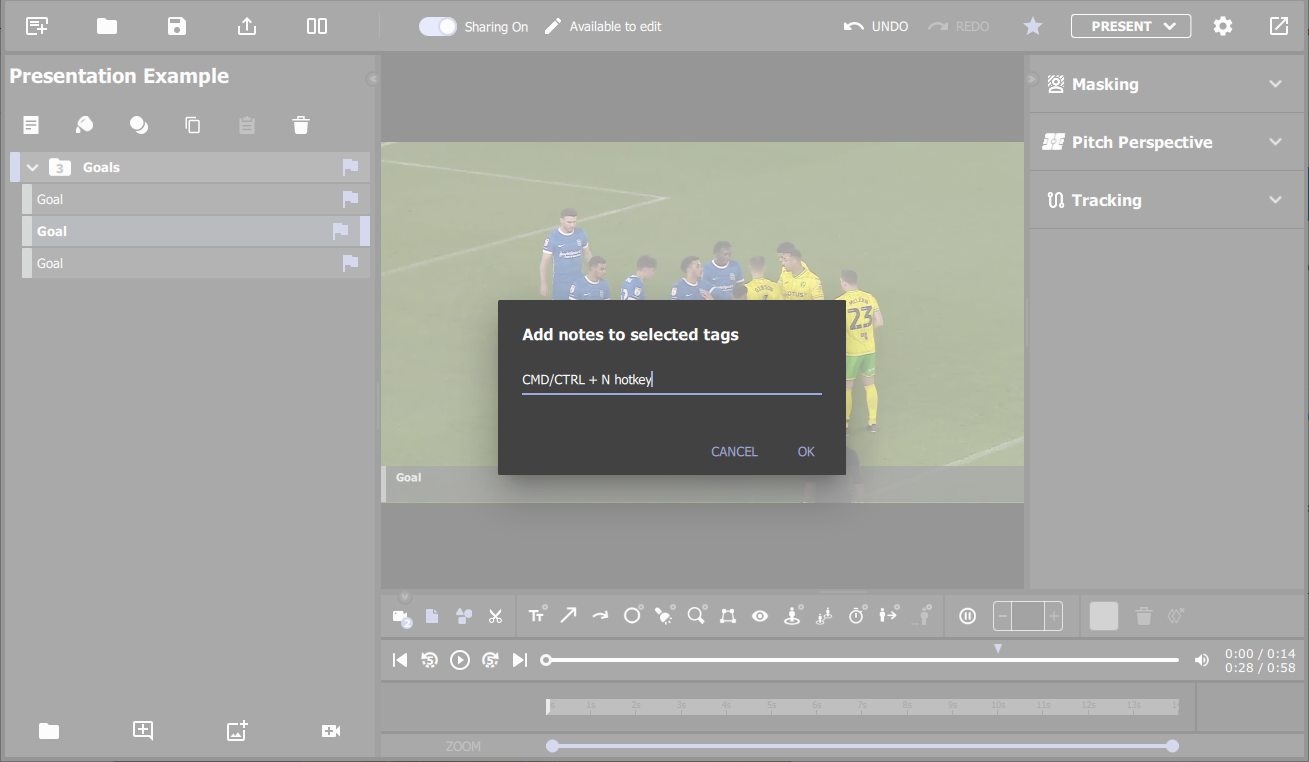Open the PRESENT dropdown menu
Viewport: 1309px width, 762px height.
pos(1131,26)
